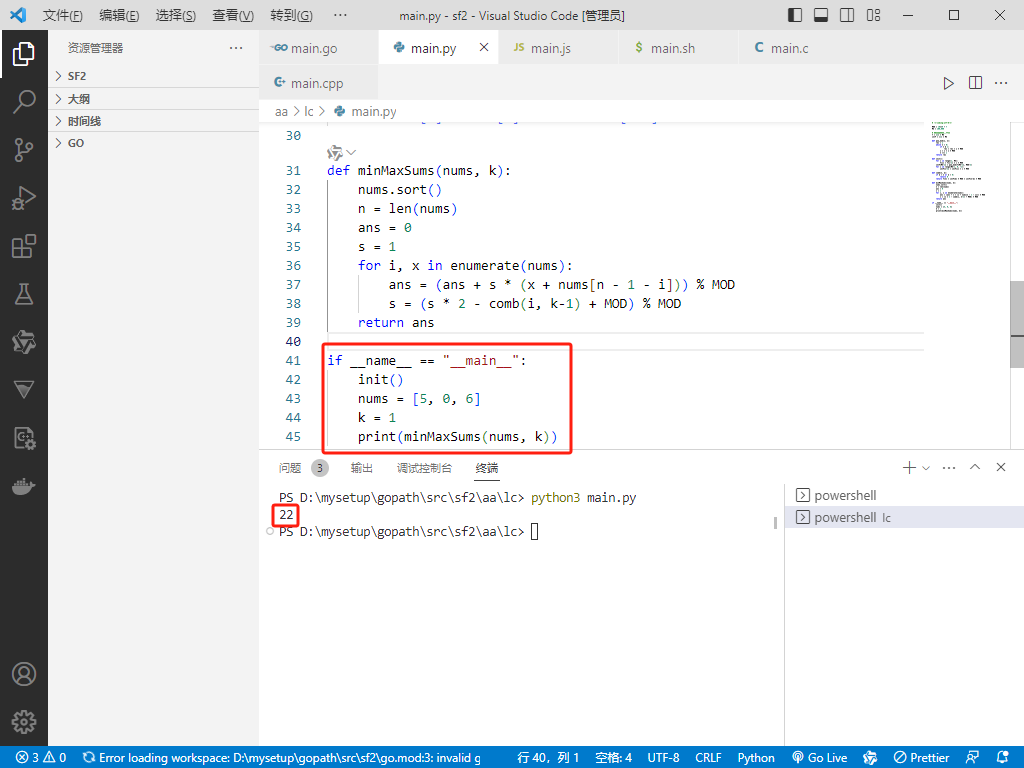Open the Explorer view in activity bar
Viewport: 1024px width, 768px height.
click(24, 54)
